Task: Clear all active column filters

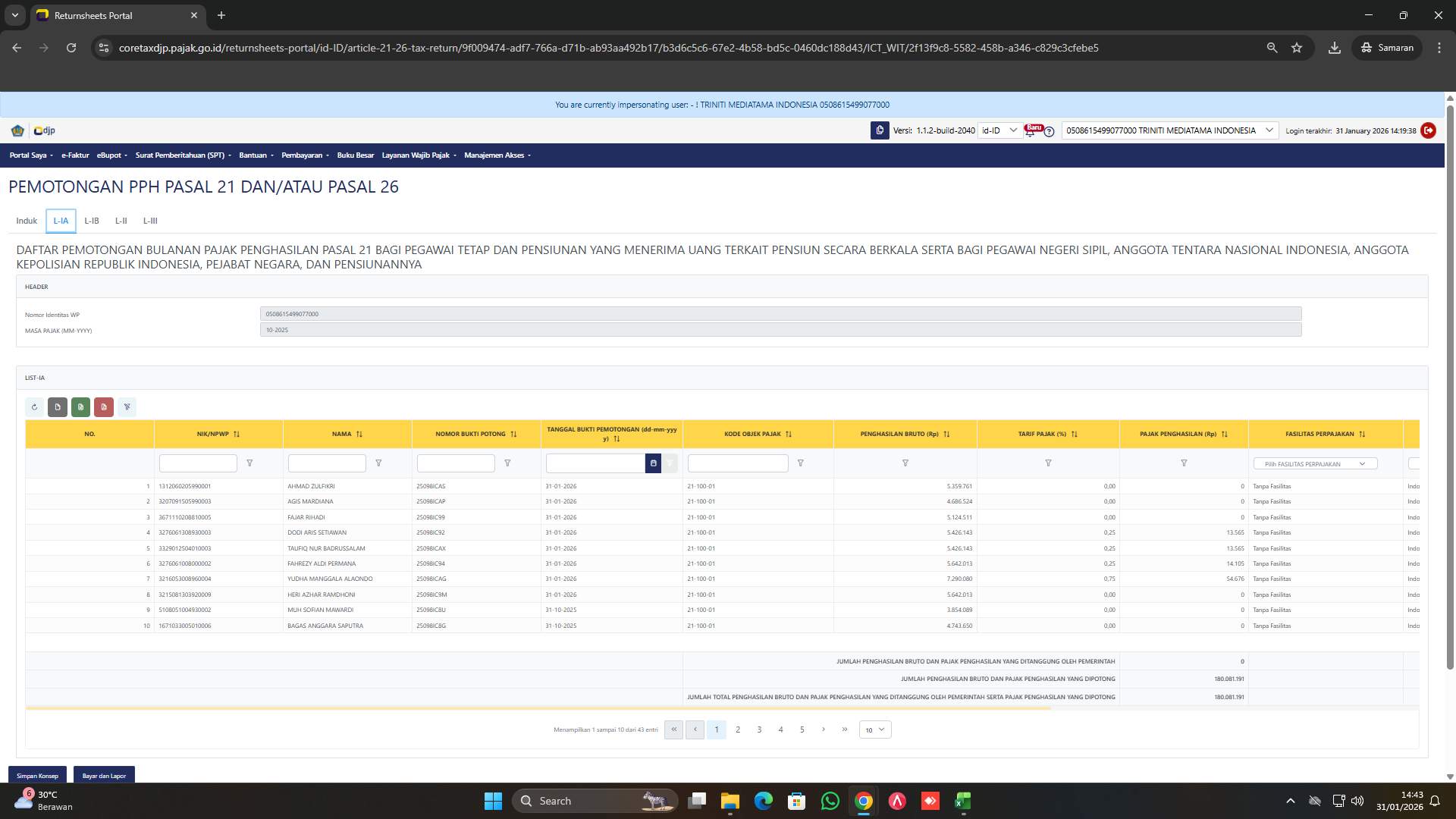Action: (127, 407)
